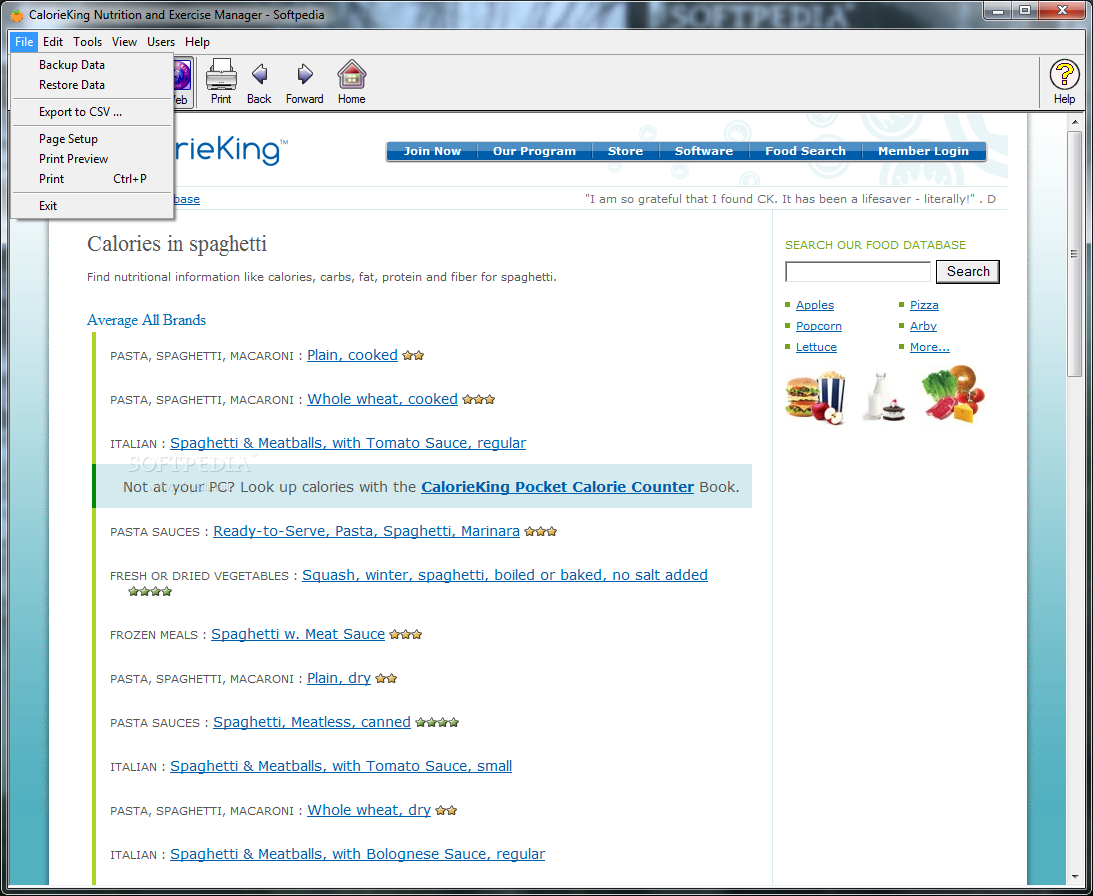Click the Our Program tab

(535, 151)
